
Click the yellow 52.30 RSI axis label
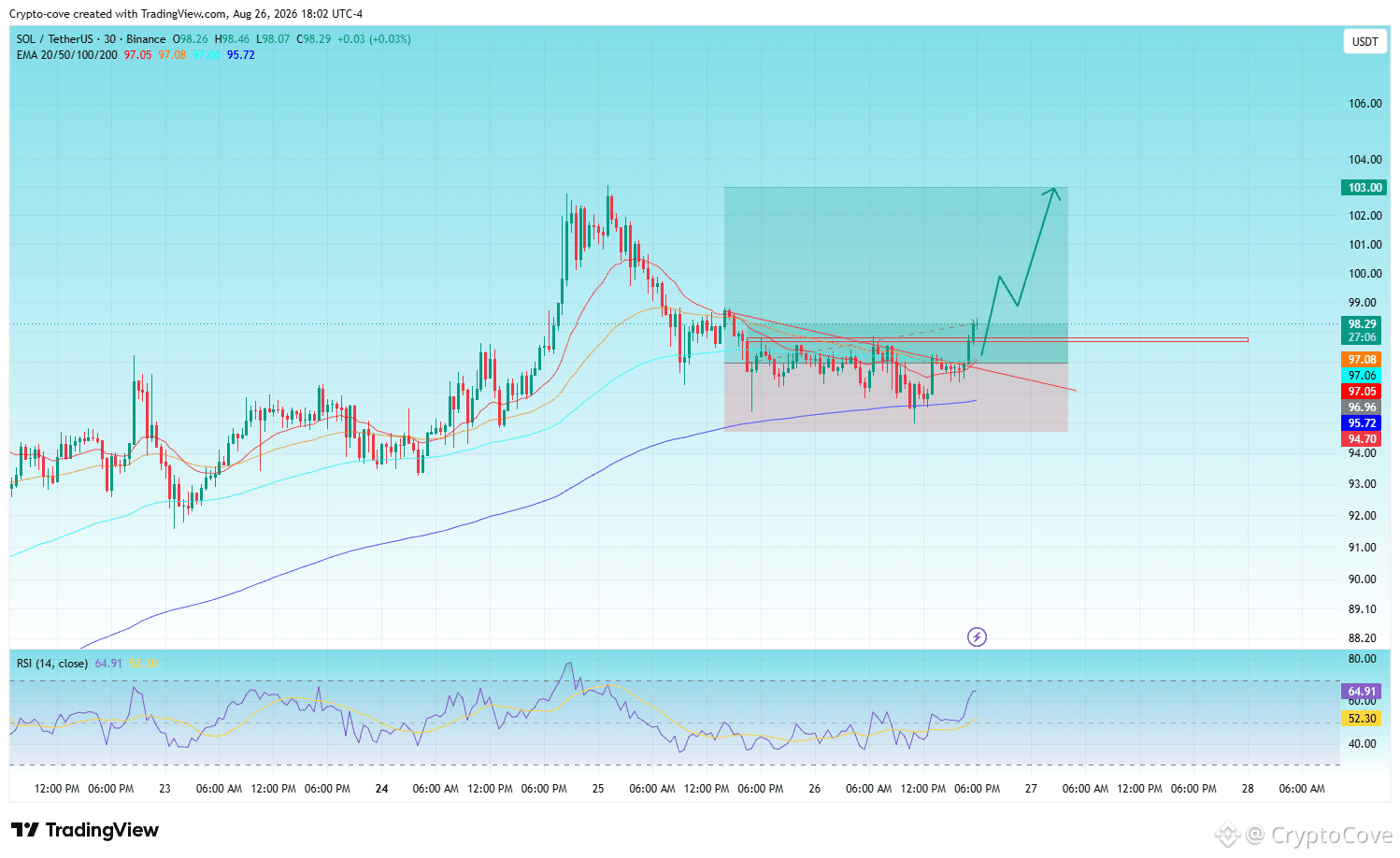(1363, 719)
